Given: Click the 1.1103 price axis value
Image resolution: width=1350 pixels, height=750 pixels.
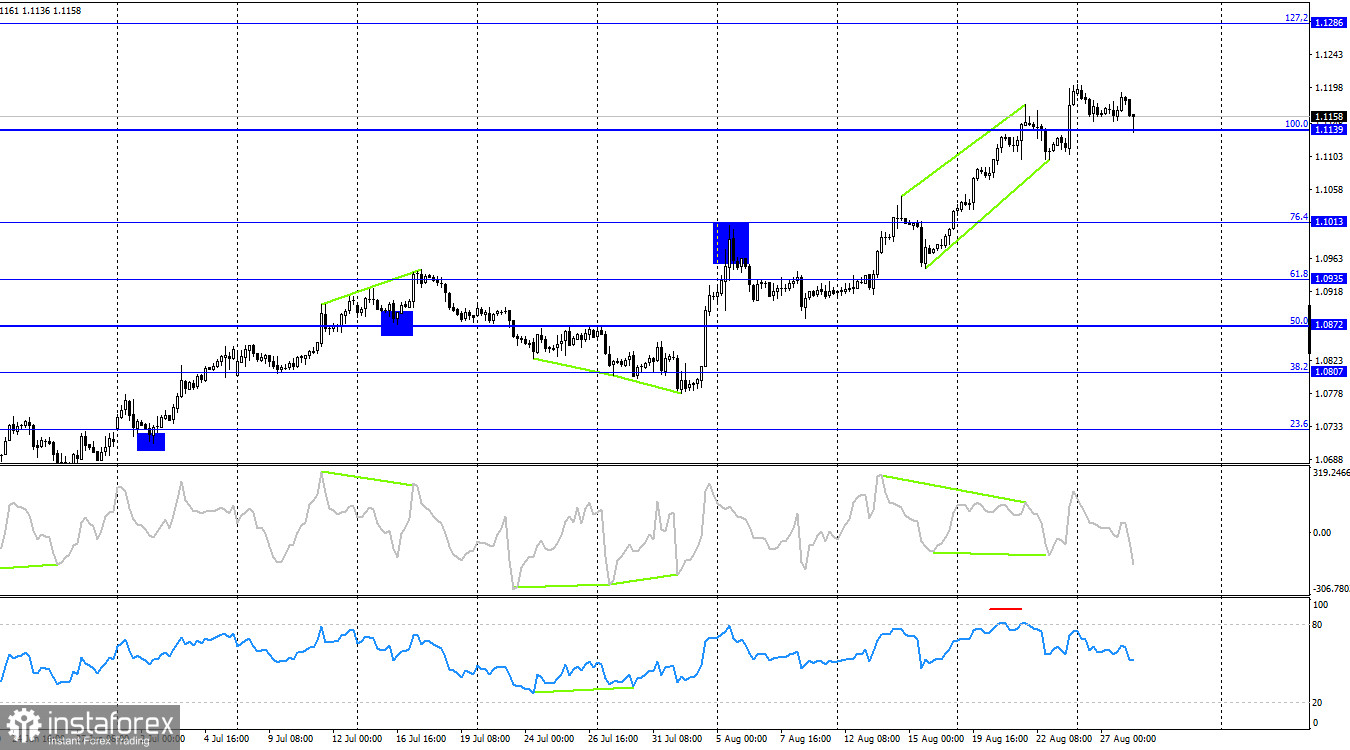Looking at the screenshot, I should click(1329, 157).
